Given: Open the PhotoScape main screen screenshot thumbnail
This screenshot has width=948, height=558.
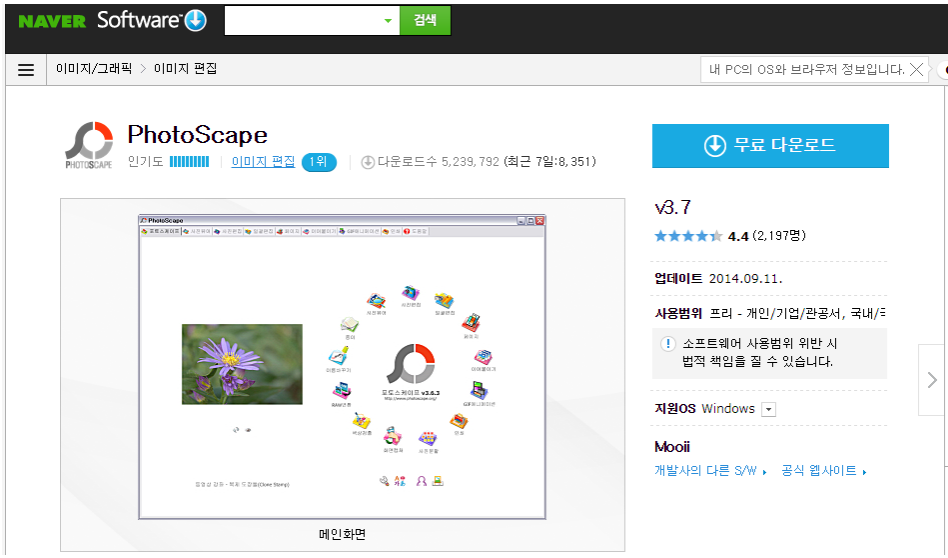Looking at the screenshot, I should [x=342, y=367].
